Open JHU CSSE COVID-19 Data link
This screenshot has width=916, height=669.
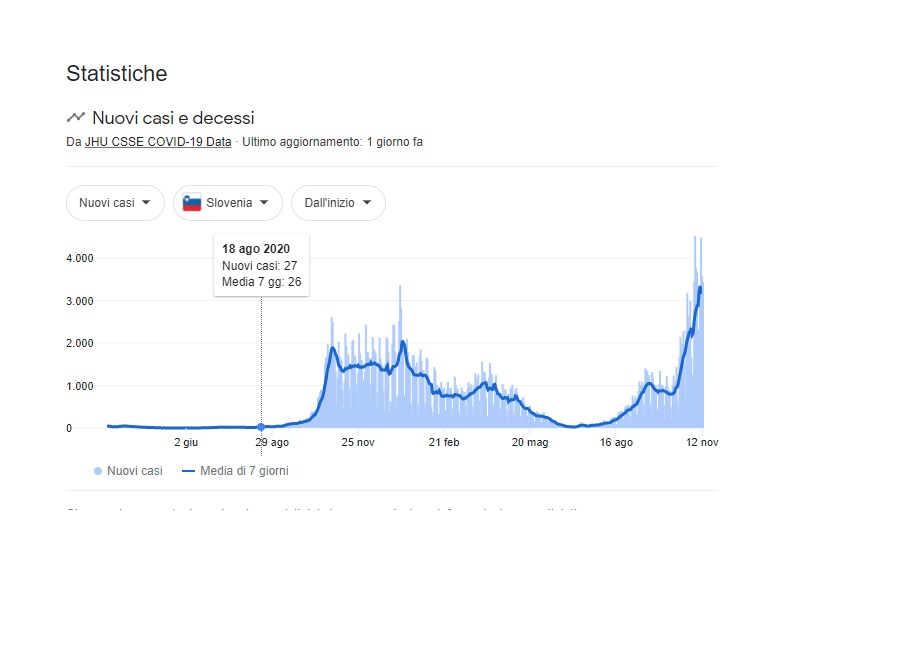[x=158, y=142]
